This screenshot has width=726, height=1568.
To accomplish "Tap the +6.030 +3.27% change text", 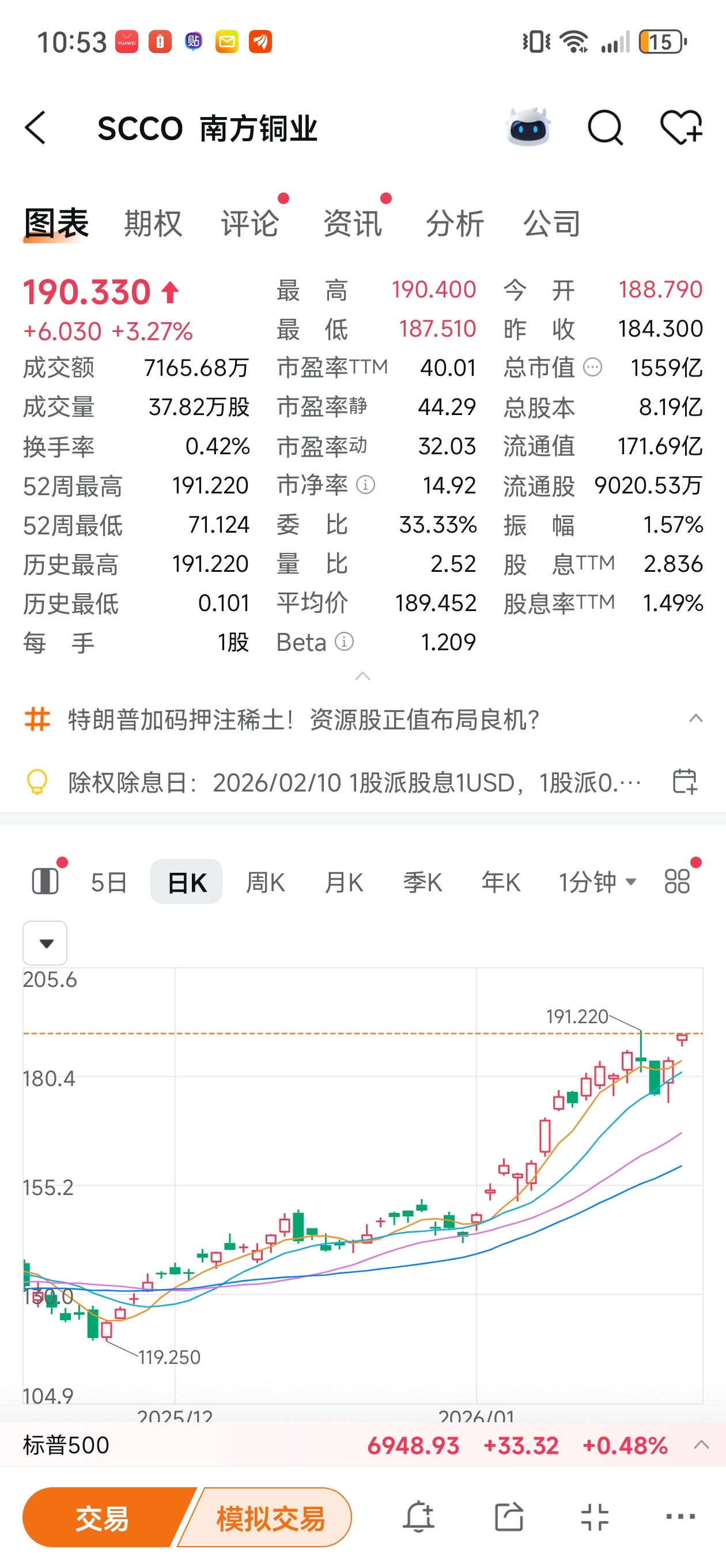I will tap(108, 331).
